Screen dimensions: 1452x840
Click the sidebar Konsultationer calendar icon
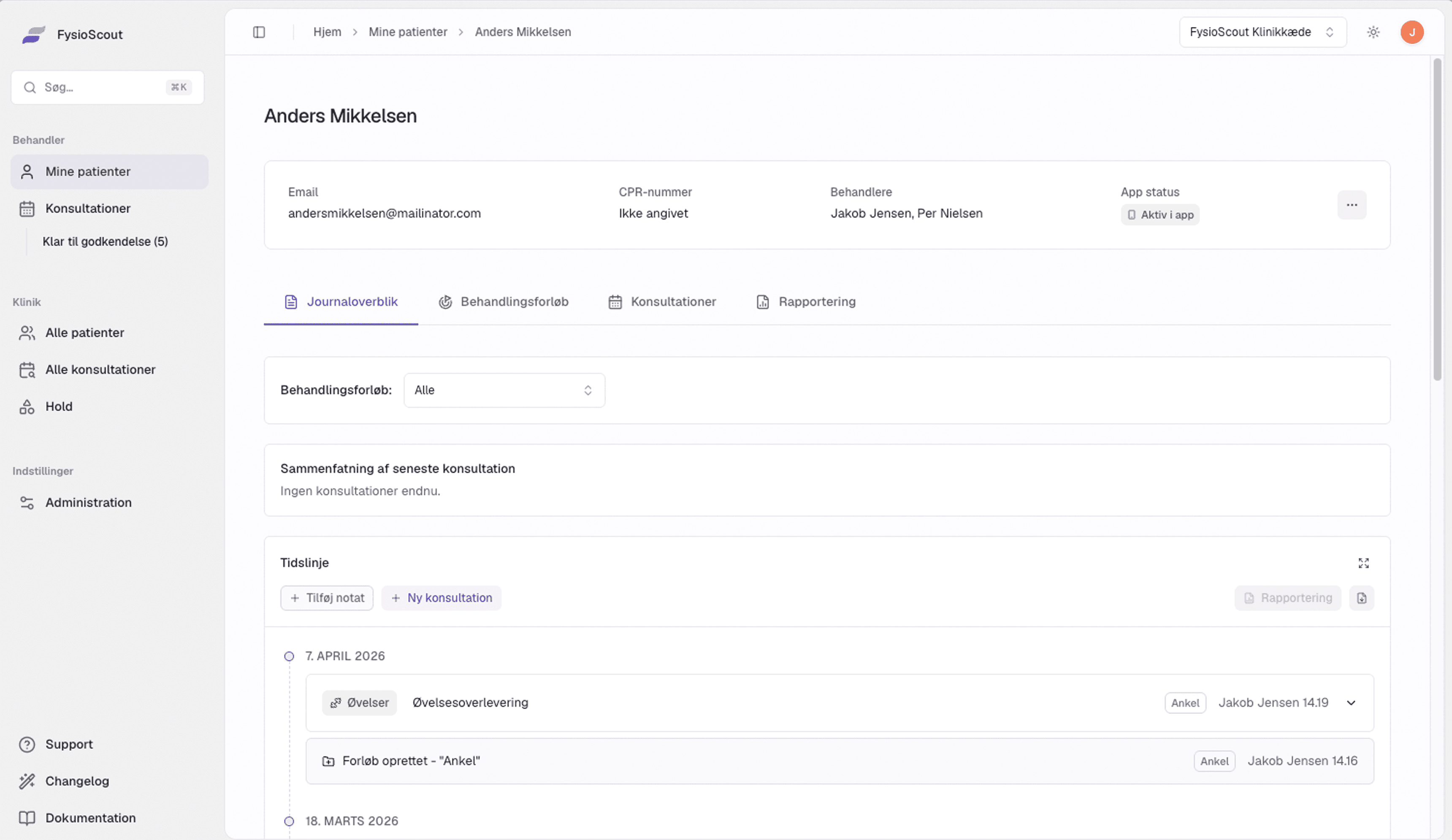pyautogui.click(x=27, y=209)
